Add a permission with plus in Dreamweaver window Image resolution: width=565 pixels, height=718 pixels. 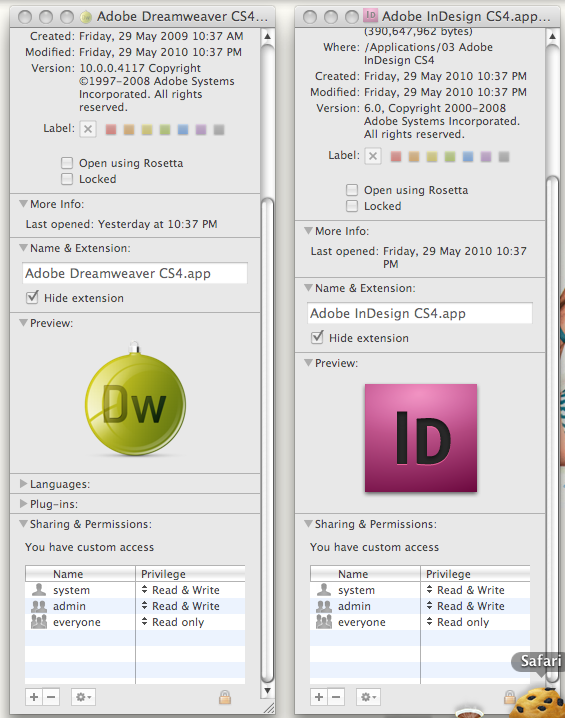[34, 697]
